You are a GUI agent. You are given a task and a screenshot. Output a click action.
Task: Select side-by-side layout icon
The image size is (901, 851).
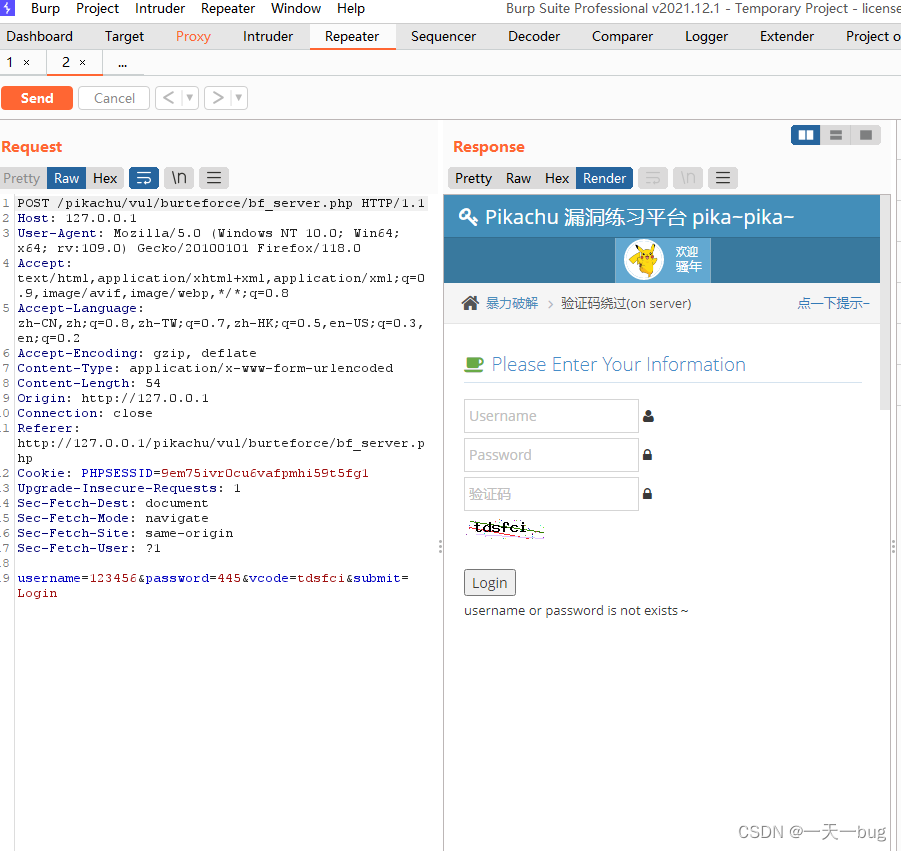806,135
